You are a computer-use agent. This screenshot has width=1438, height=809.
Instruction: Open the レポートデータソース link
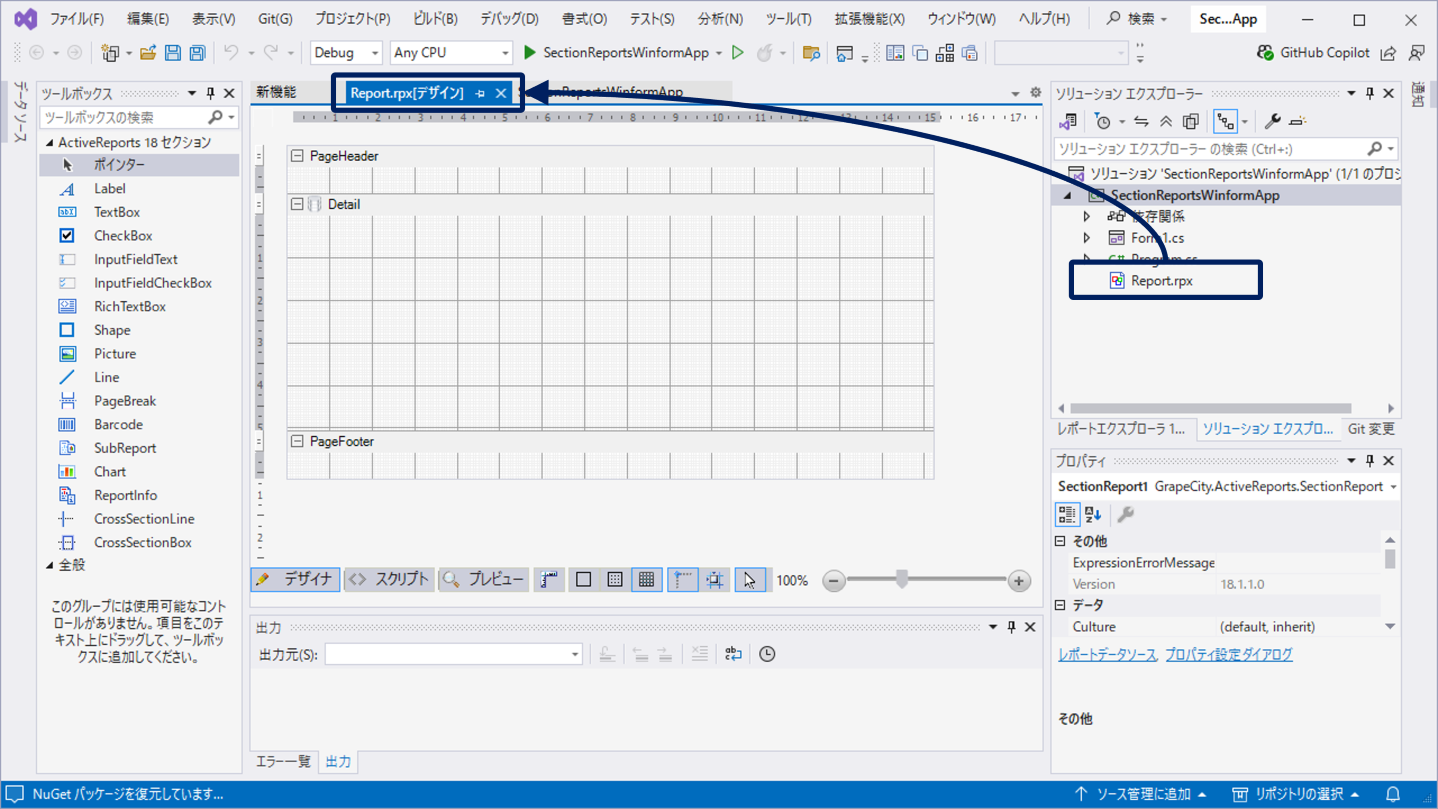pyautogui.click(x=1107, y=654)
